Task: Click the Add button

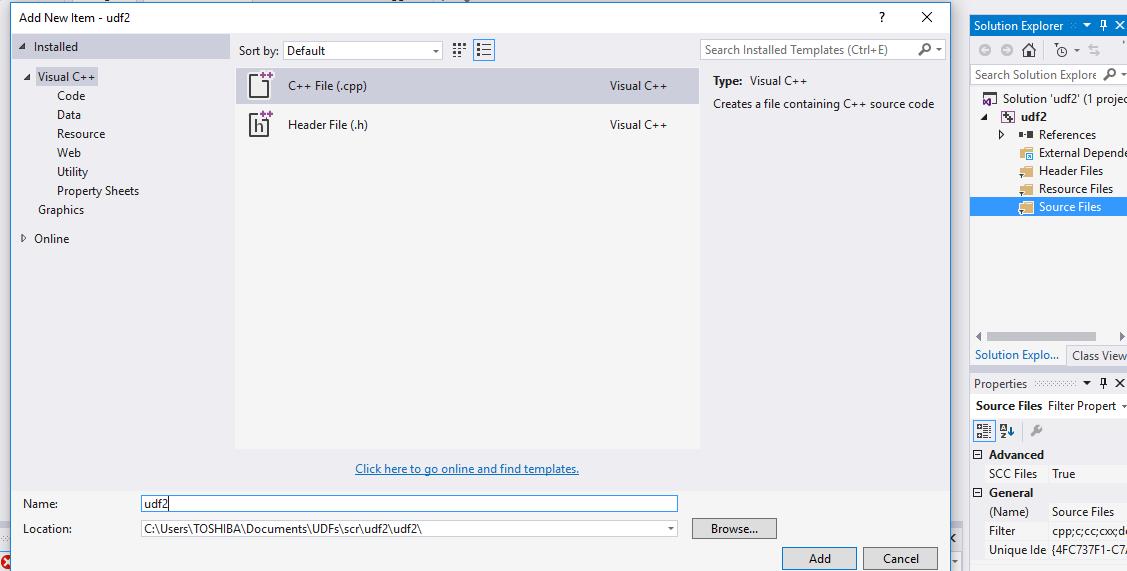Action: [819, 559]
